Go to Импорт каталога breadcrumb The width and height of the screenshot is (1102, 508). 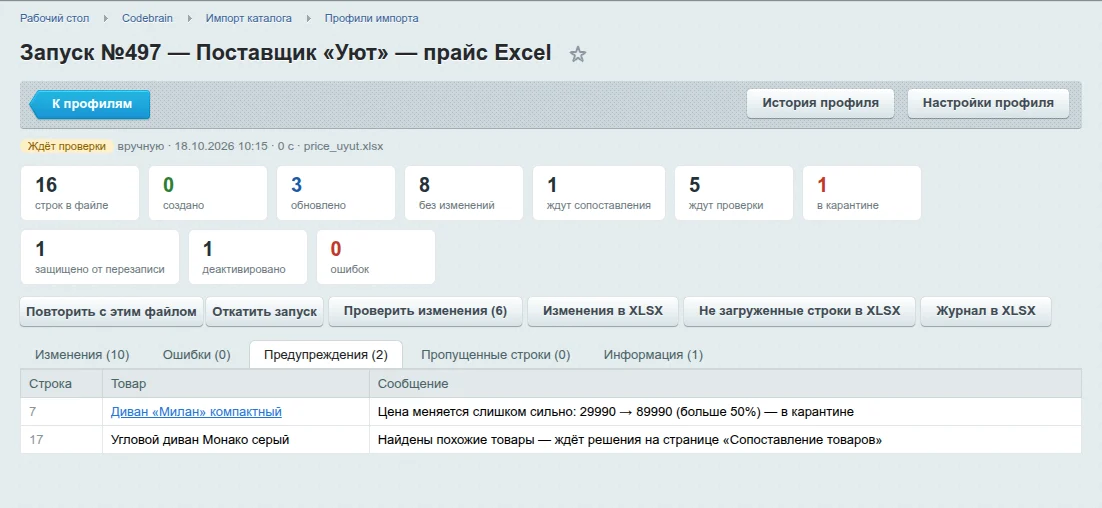pyautogui.click(x=249, y=18)
